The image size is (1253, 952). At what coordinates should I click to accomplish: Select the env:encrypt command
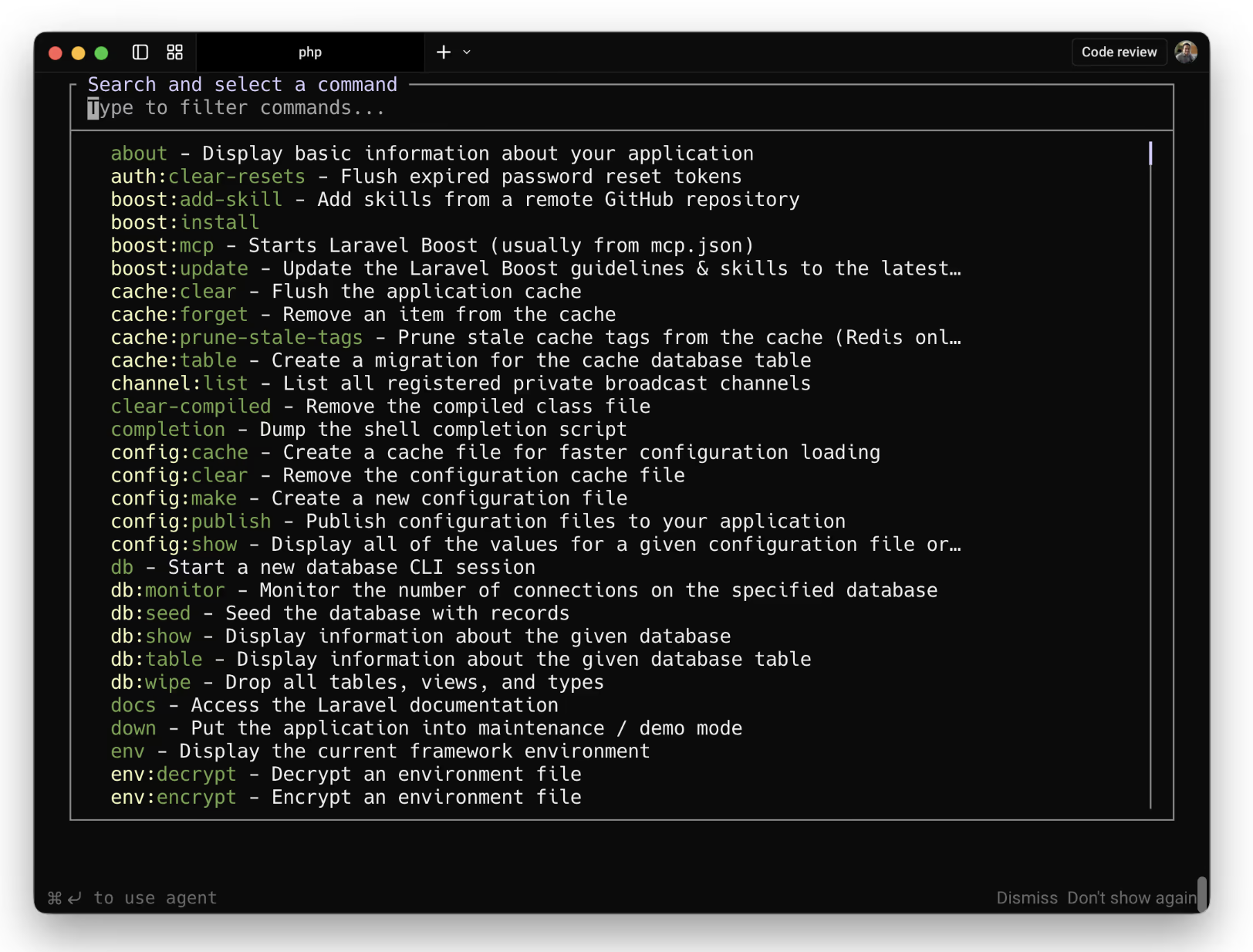click(x=174, y=798)
